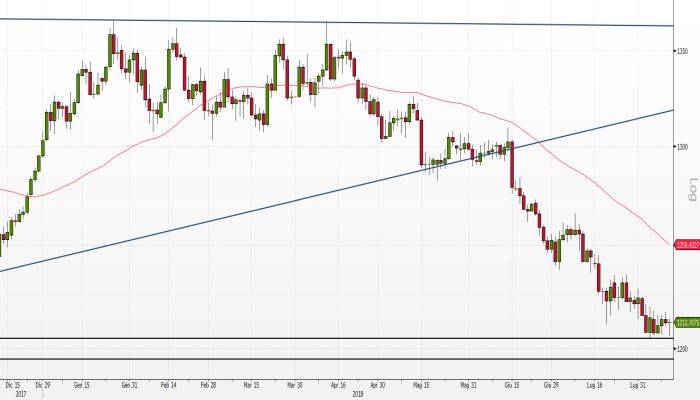Click the Apr 16 date label

(x=336, y=384)
